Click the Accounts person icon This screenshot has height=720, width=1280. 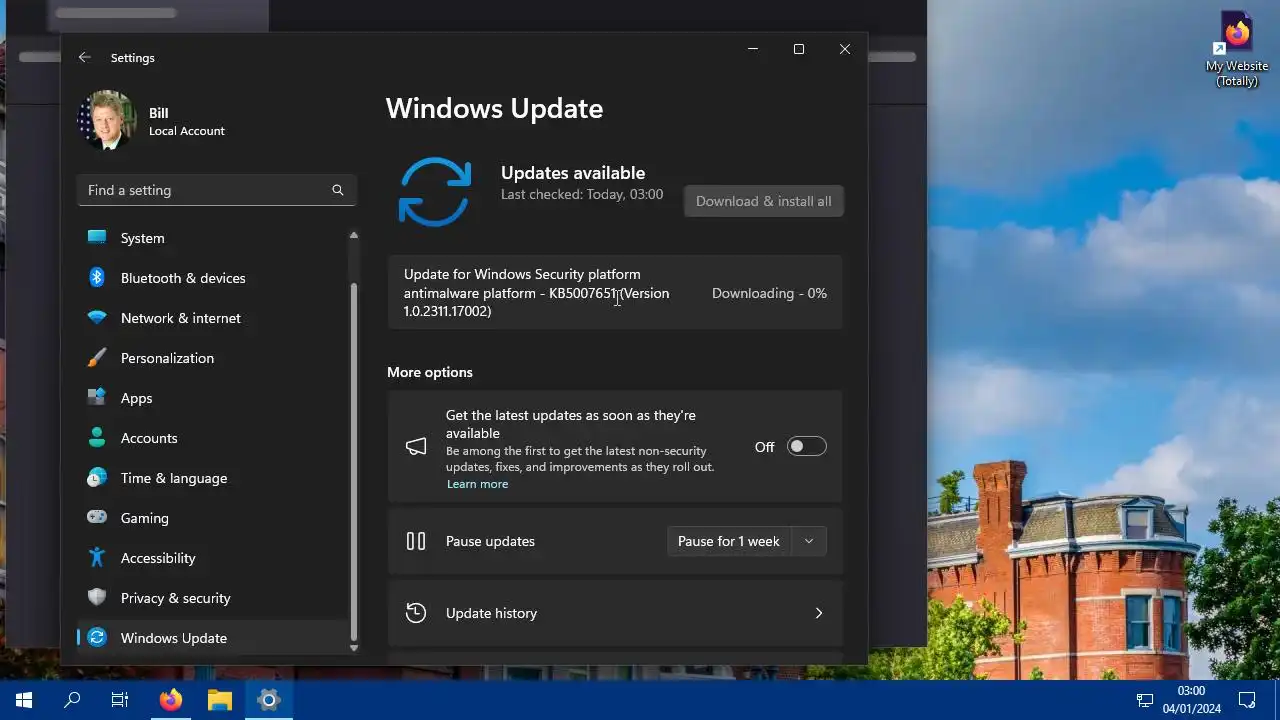(x=97, y=438)
